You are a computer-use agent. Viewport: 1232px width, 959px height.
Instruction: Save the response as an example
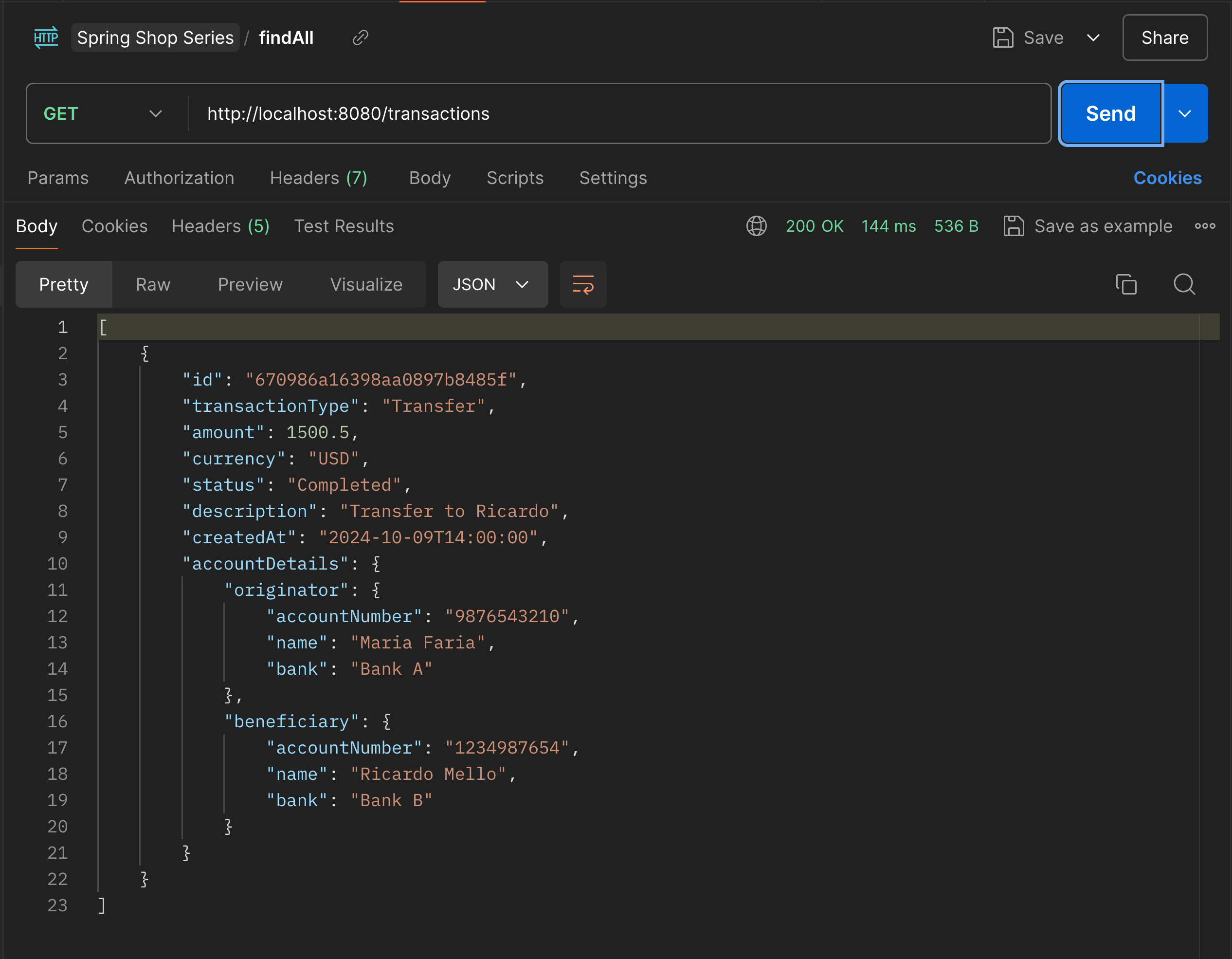[1089, 226]
